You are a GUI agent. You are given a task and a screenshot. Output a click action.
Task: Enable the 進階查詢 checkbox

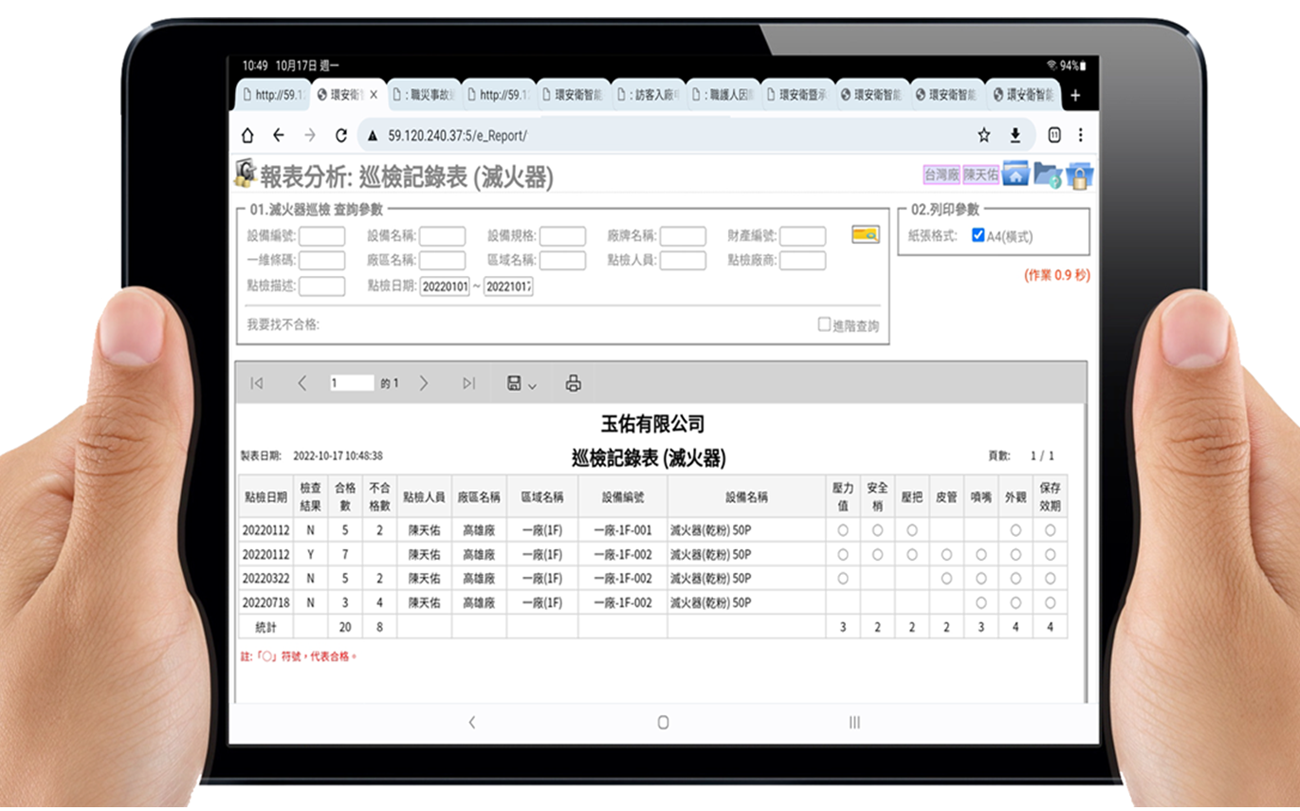824,325
